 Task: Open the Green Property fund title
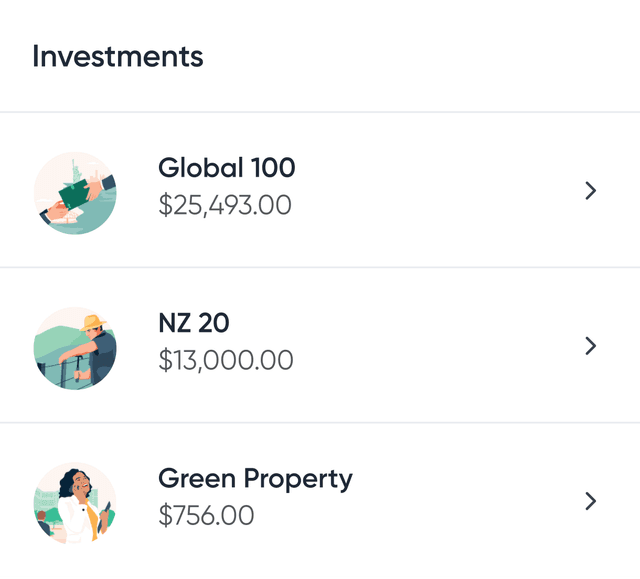click(x=255, y=479)
